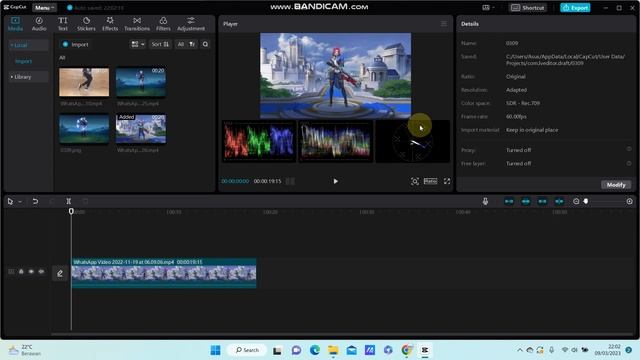The width and height of the screenshot is (640, 360).
Task: Toggle the track lock icon
Action: pyautogui.click(x=21, y=271)
